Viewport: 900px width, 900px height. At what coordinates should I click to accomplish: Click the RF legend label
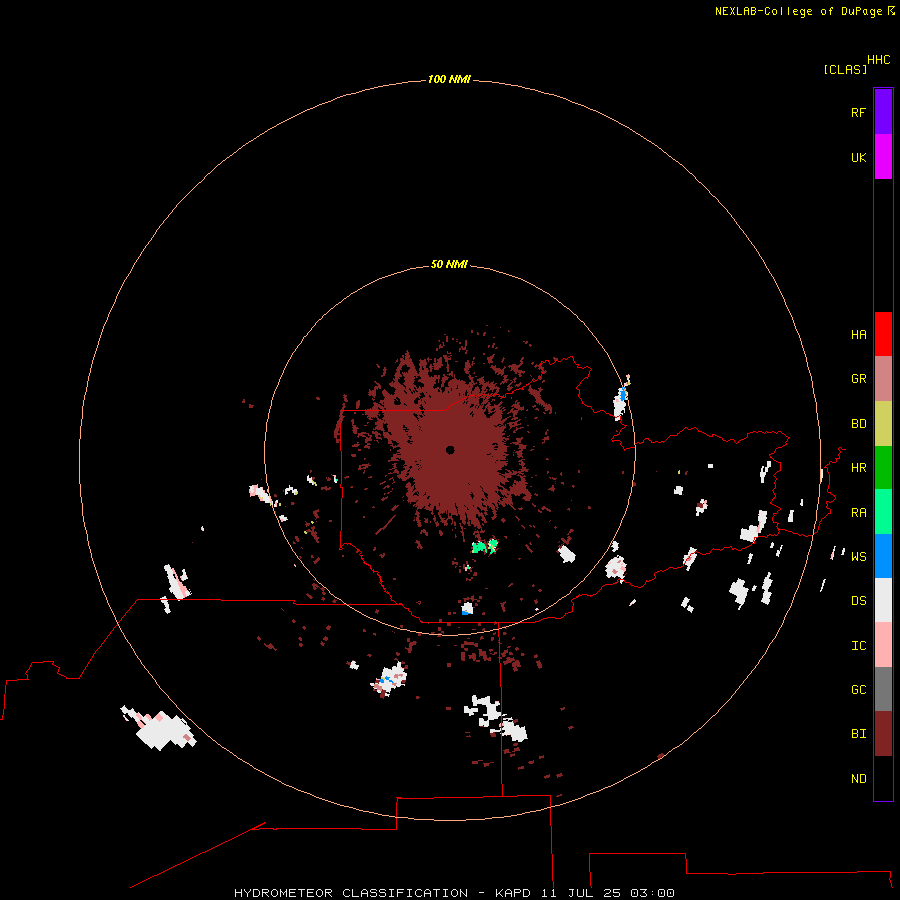point(858,112)
